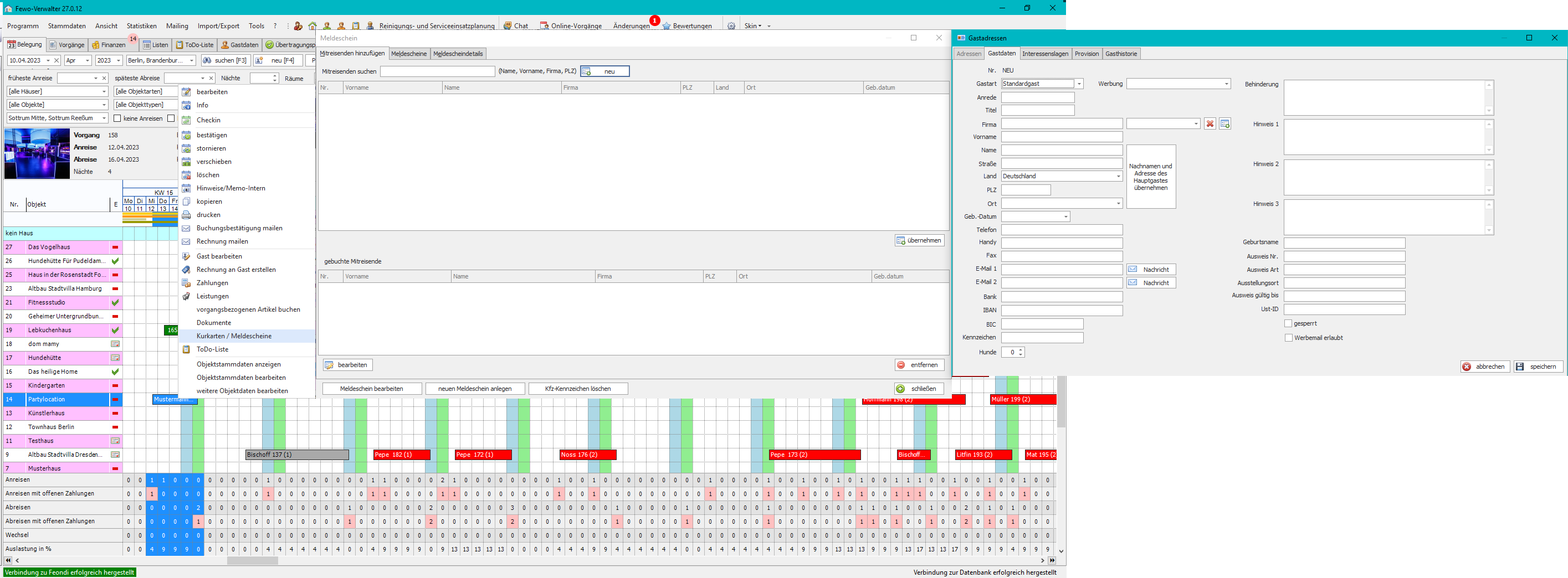Screen dimensions: 1568x578
Task: Click the IBAN input field
Action: (x=1062, y=310)
